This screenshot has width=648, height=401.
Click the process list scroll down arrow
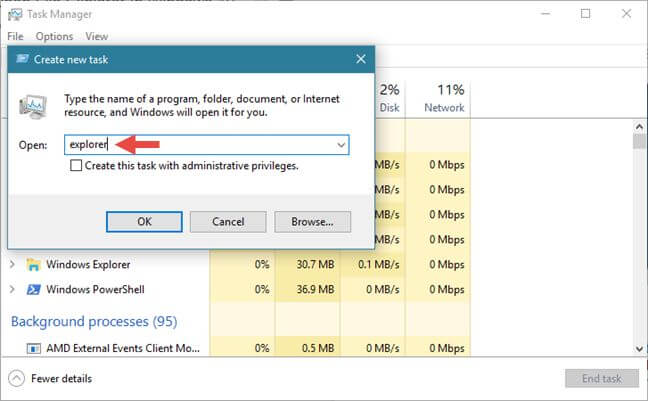coord(639,349)
